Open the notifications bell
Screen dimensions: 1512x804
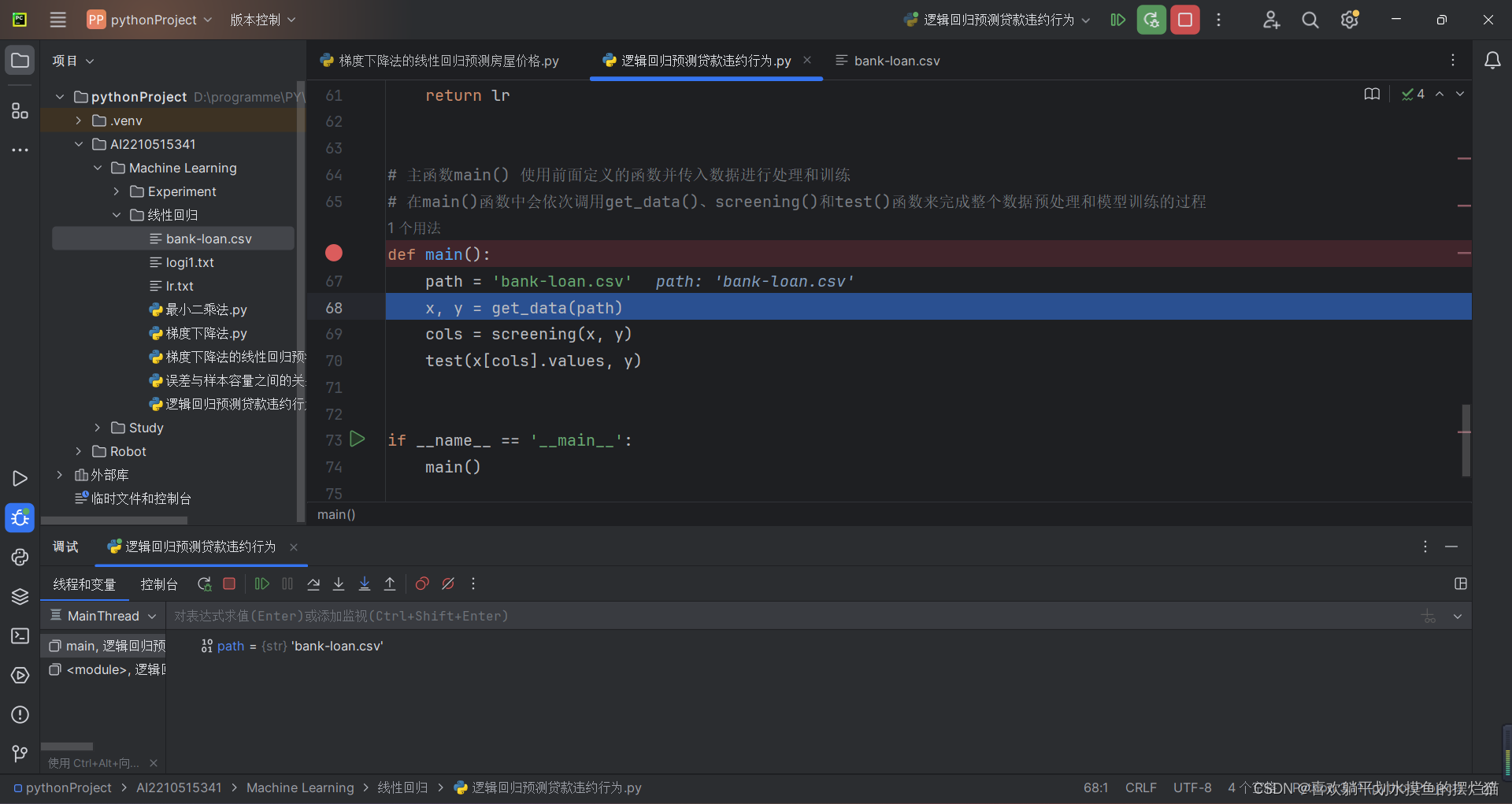(x=1492, y=61)
